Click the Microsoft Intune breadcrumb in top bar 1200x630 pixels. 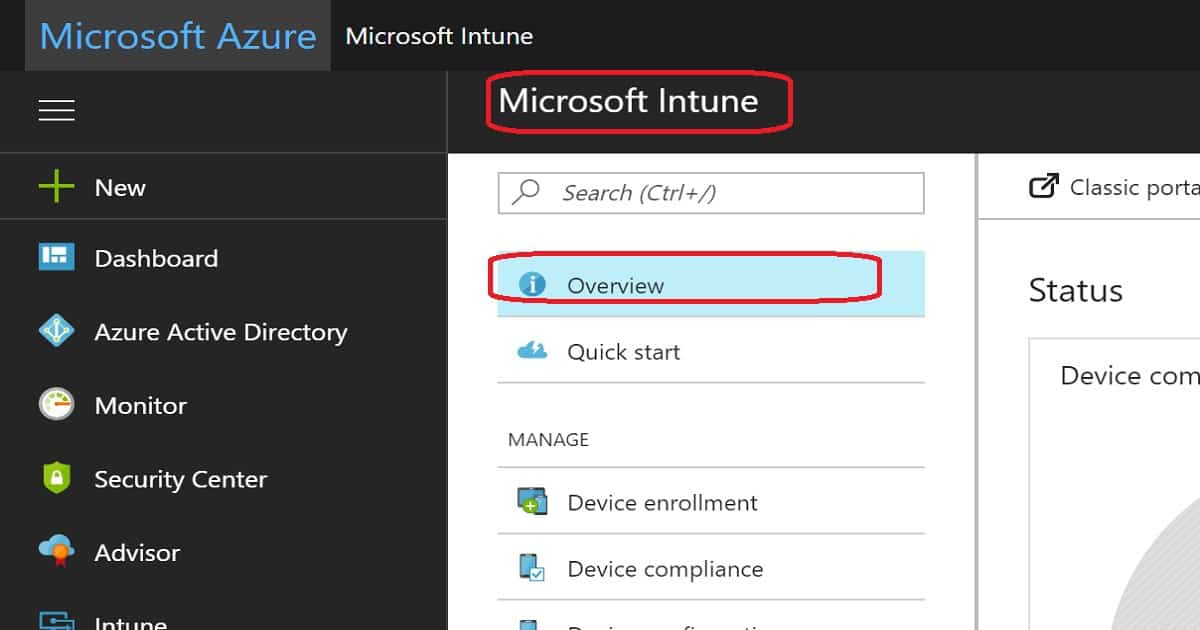[439, 37]
